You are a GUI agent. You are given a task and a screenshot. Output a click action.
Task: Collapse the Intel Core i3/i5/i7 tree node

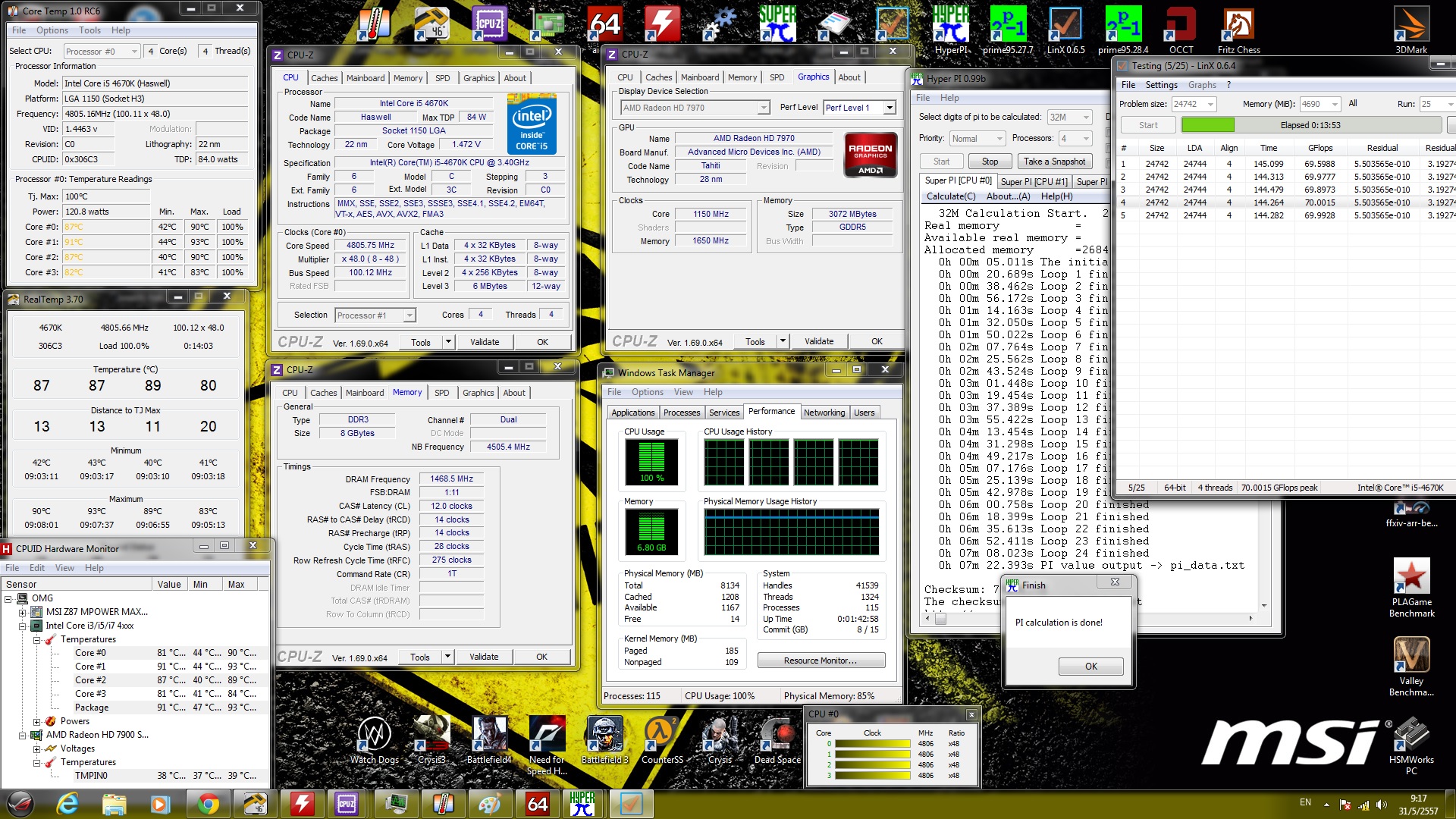(23, 626)
